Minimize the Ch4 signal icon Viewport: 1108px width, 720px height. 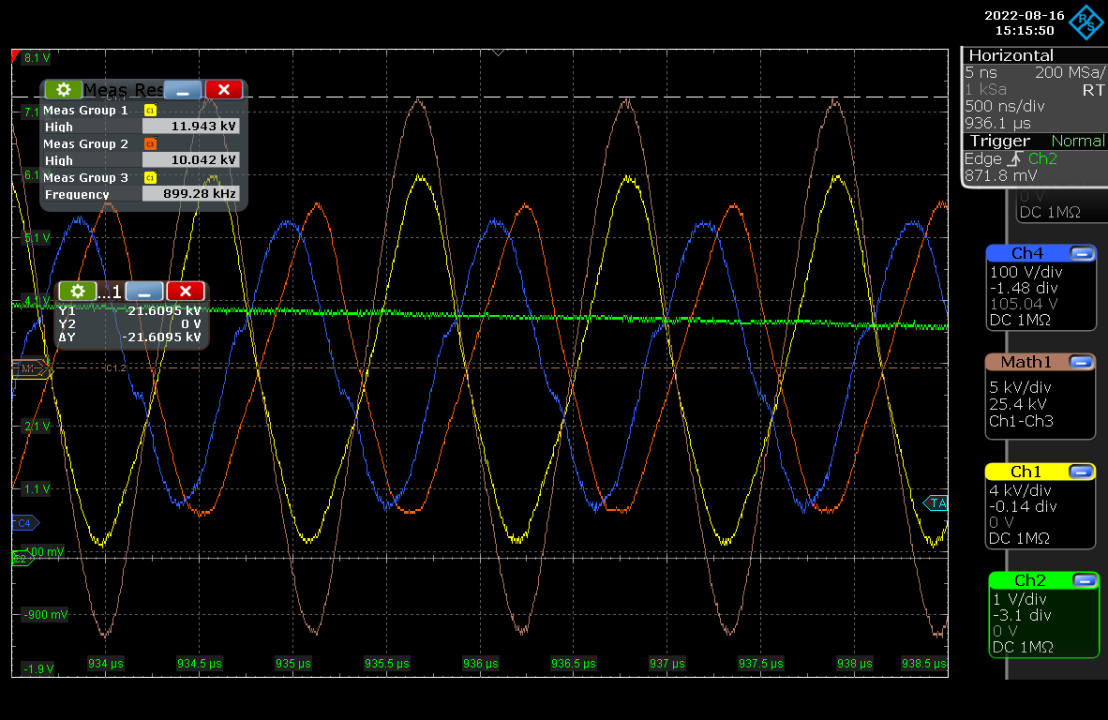coord(1082,253)
